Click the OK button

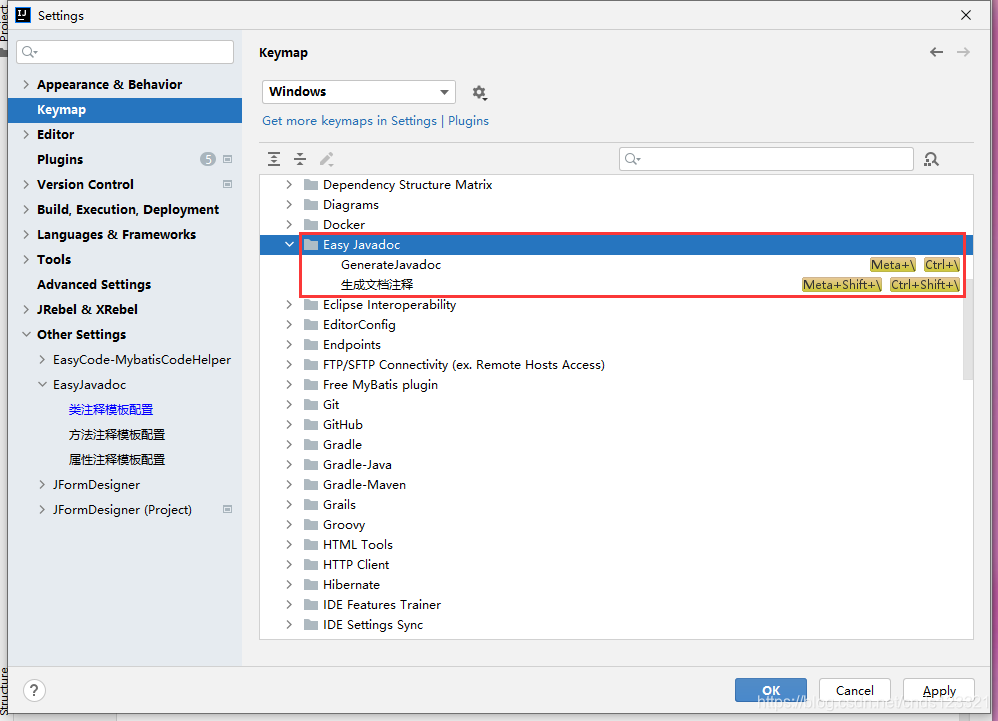(x=771, y=690)
